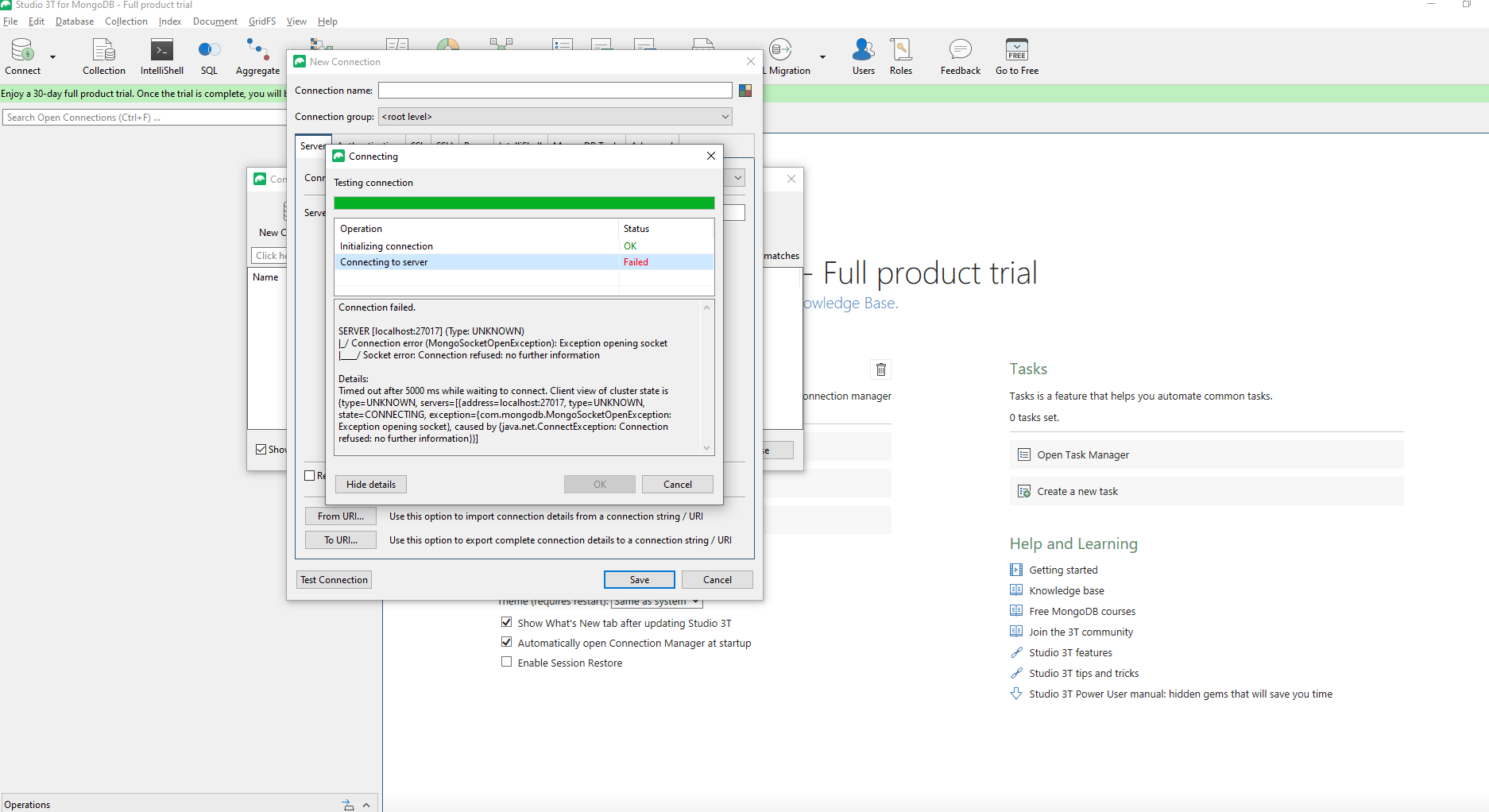Select the Server tab
The height and width of the screenshot is (812, 1489).
[311, 146]
